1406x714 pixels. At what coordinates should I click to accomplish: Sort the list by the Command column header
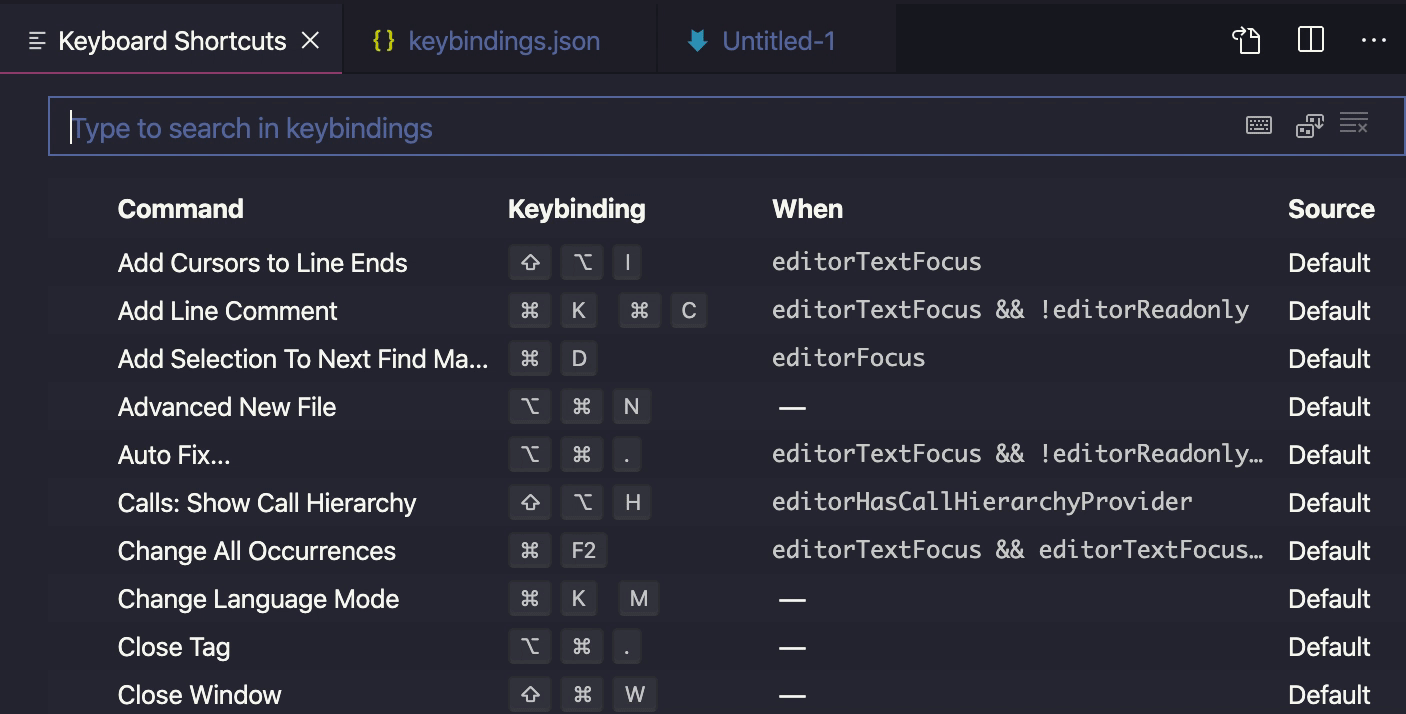tap(180, 209)
